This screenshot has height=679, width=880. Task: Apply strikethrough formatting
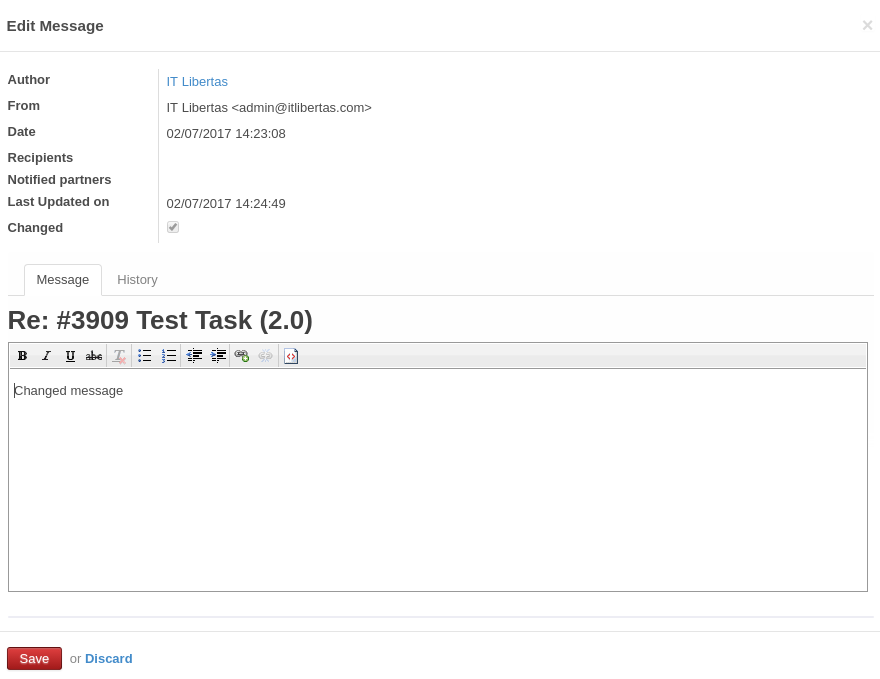94,356
